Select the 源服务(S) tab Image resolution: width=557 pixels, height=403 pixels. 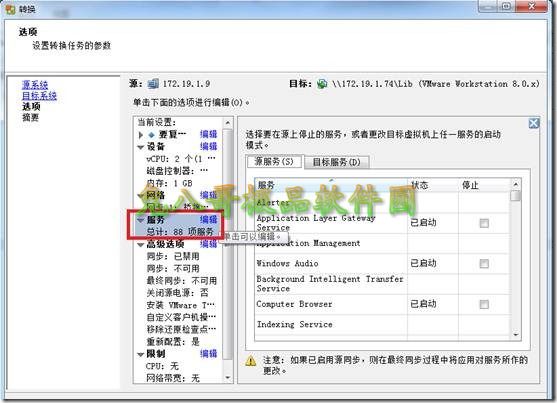click(x=274, y=162)
